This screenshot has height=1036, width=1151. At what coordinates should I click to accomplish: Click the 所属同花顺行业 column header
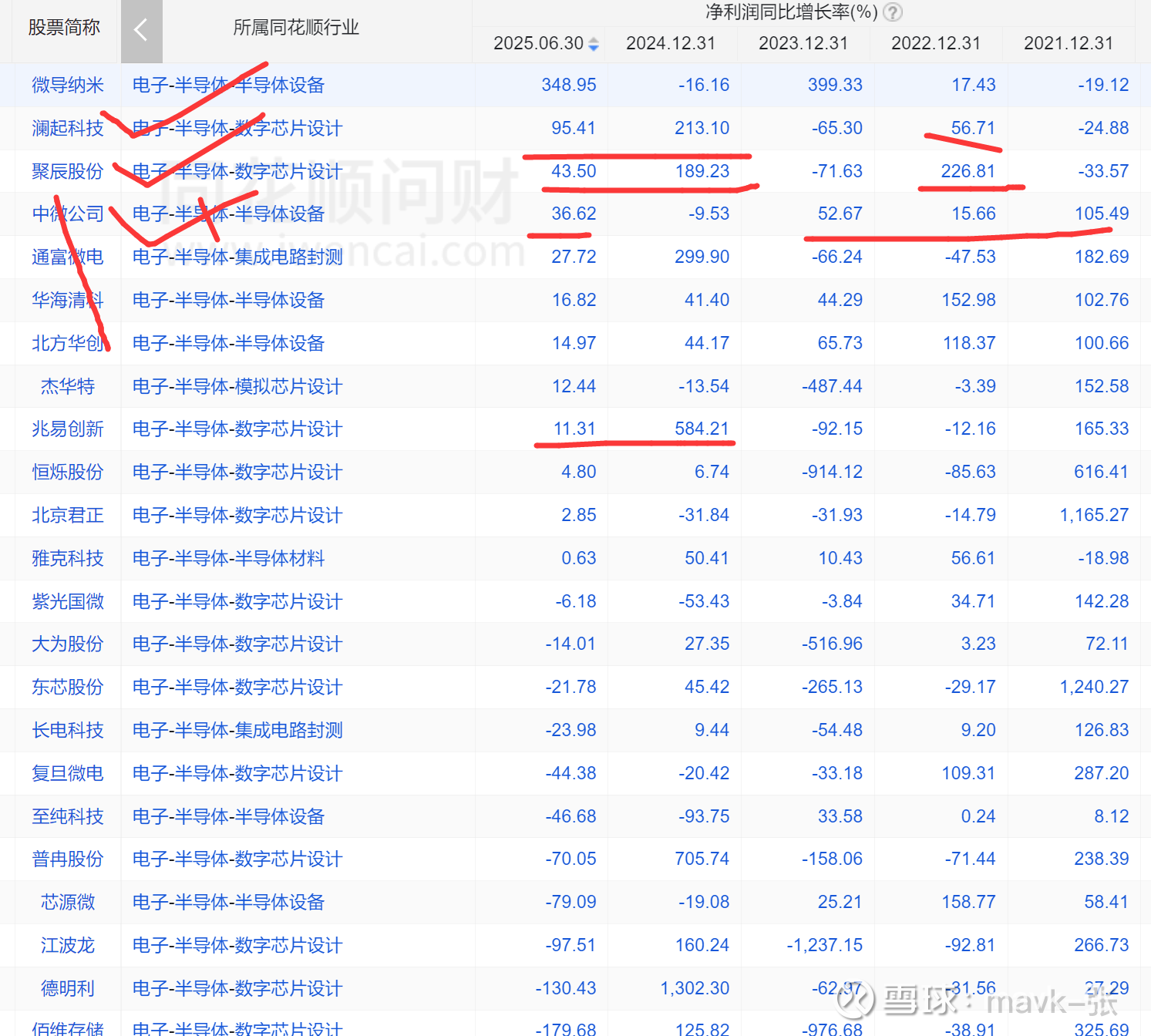(x=296, y=28)
